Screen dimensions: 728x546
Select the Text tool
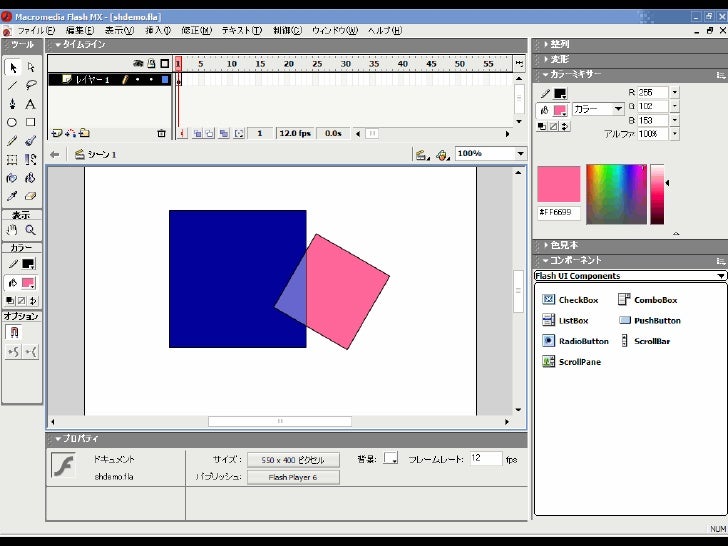pyautogui.click(x=30, y=104)
